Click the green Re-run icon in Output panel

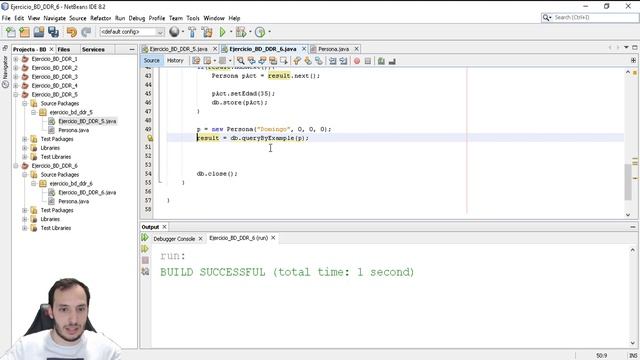coord(145,237)
